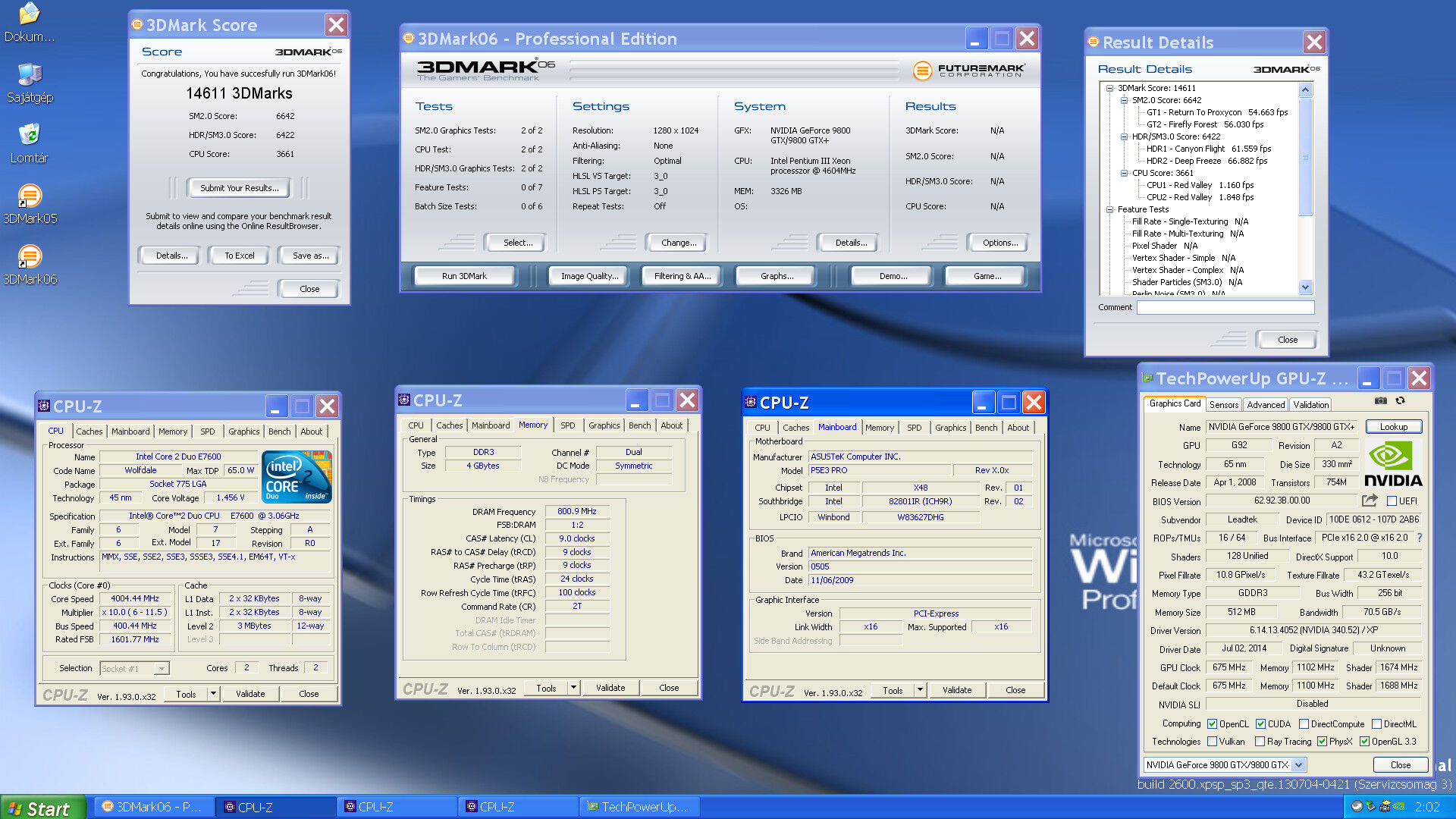Open the Dokum... folder desktop icon

(29, 21)
